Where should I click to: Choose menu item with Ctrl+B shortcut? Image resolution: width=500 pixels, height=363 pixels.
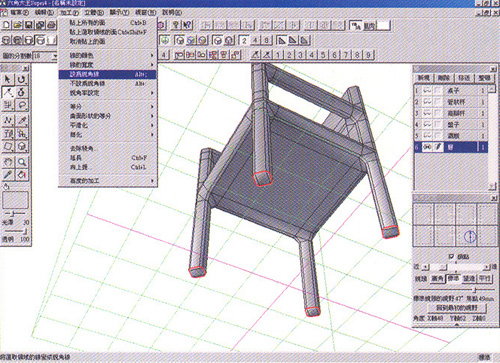(x=107, y=23)
